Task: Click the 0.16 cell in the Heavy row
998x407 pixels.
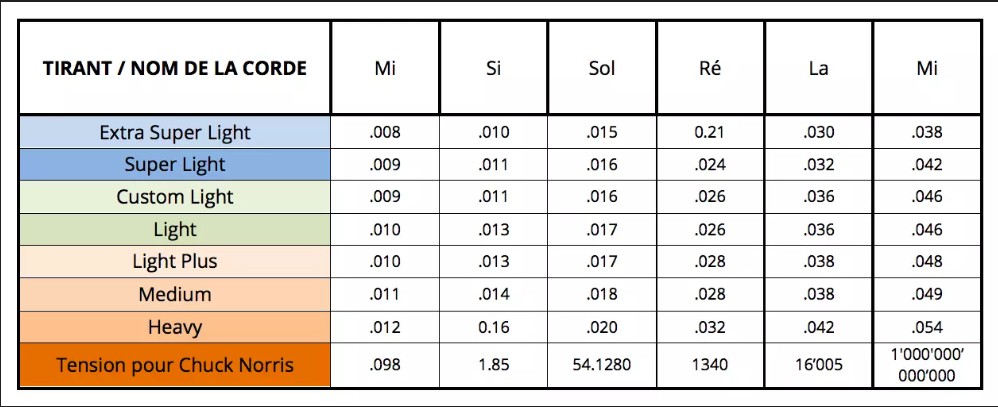Action: [x=493, y=327]
